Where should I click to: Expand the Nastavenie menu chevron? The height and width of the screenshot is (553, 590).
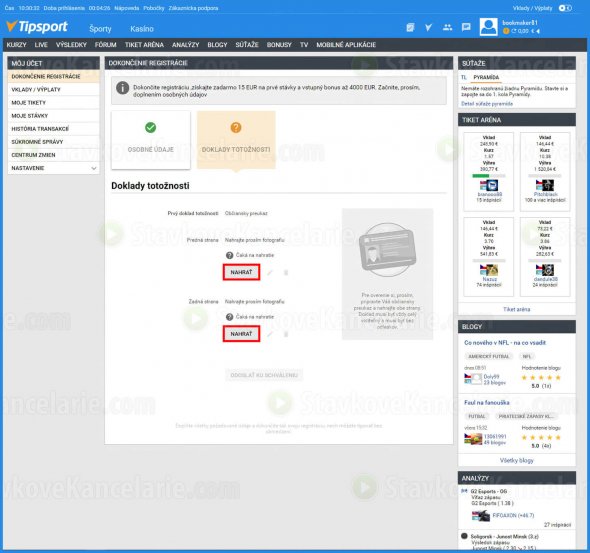(94, 168)
